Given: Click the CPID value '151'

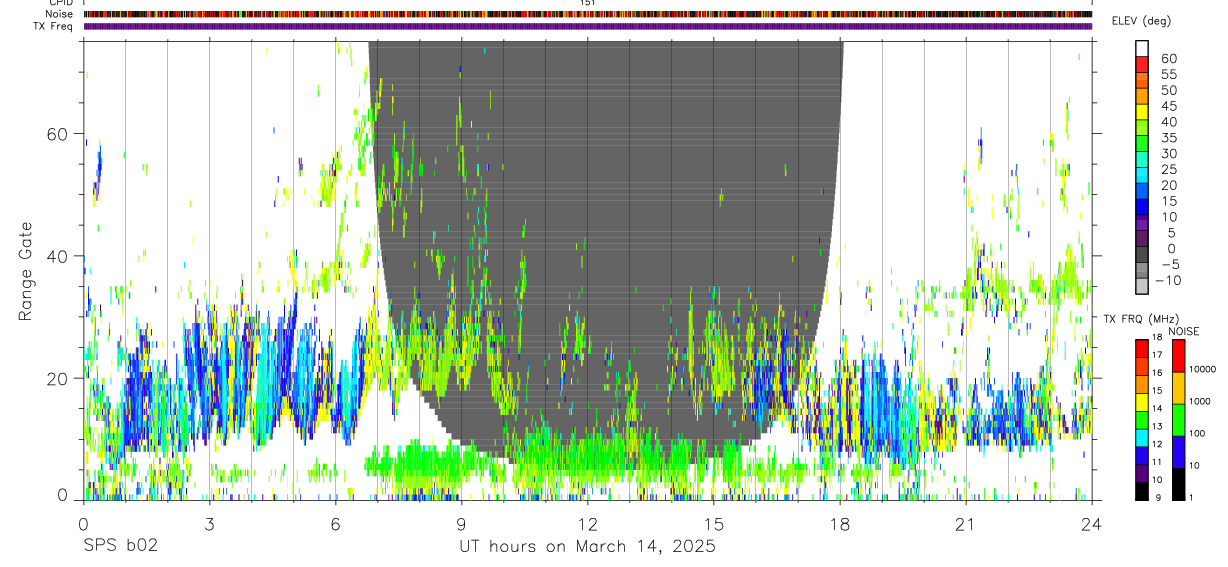Looking at the screenshot, I should tap(588, 3).
